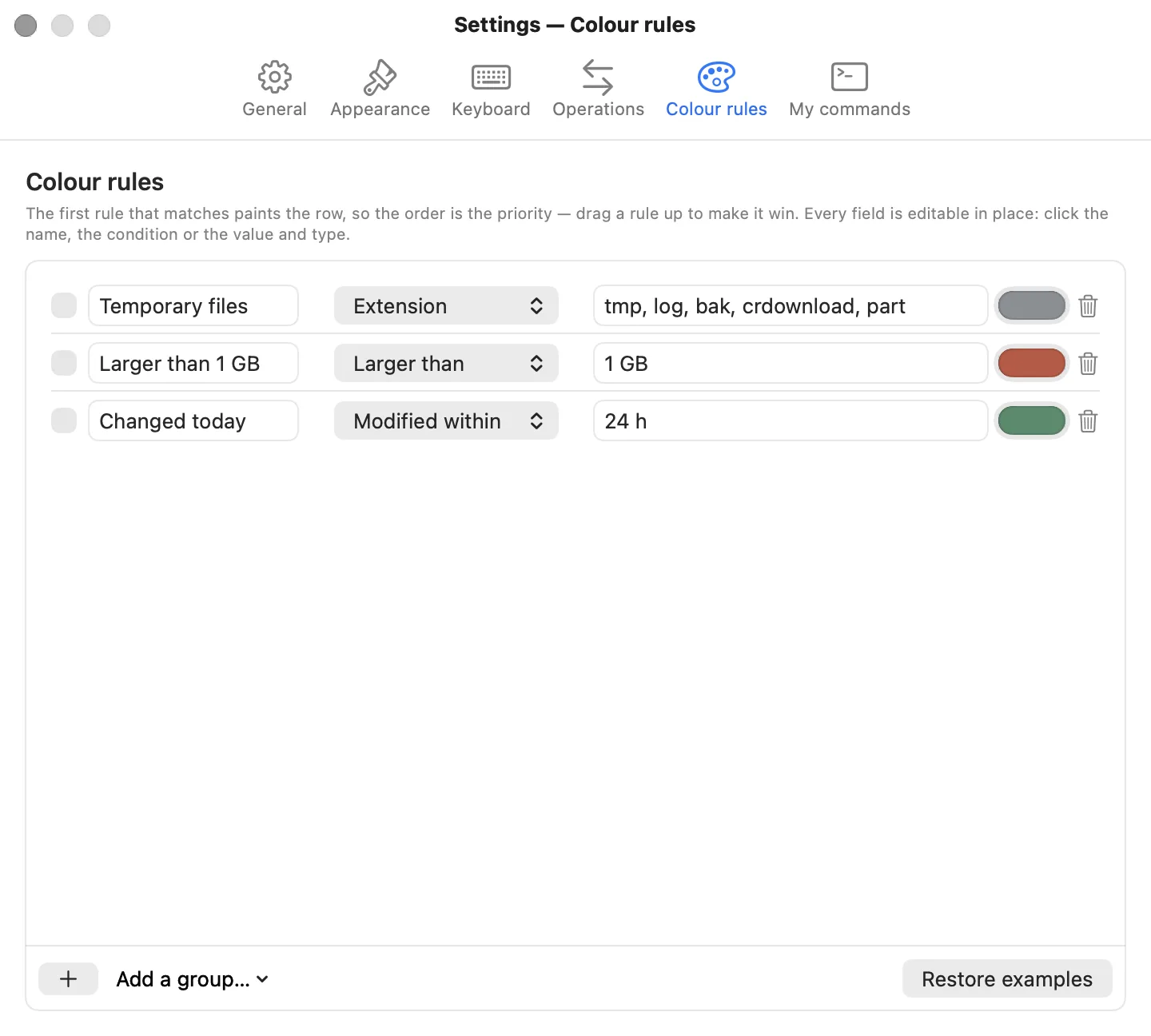Open My commands terminal icon
1151x1036 pixels.
point(849,78)
